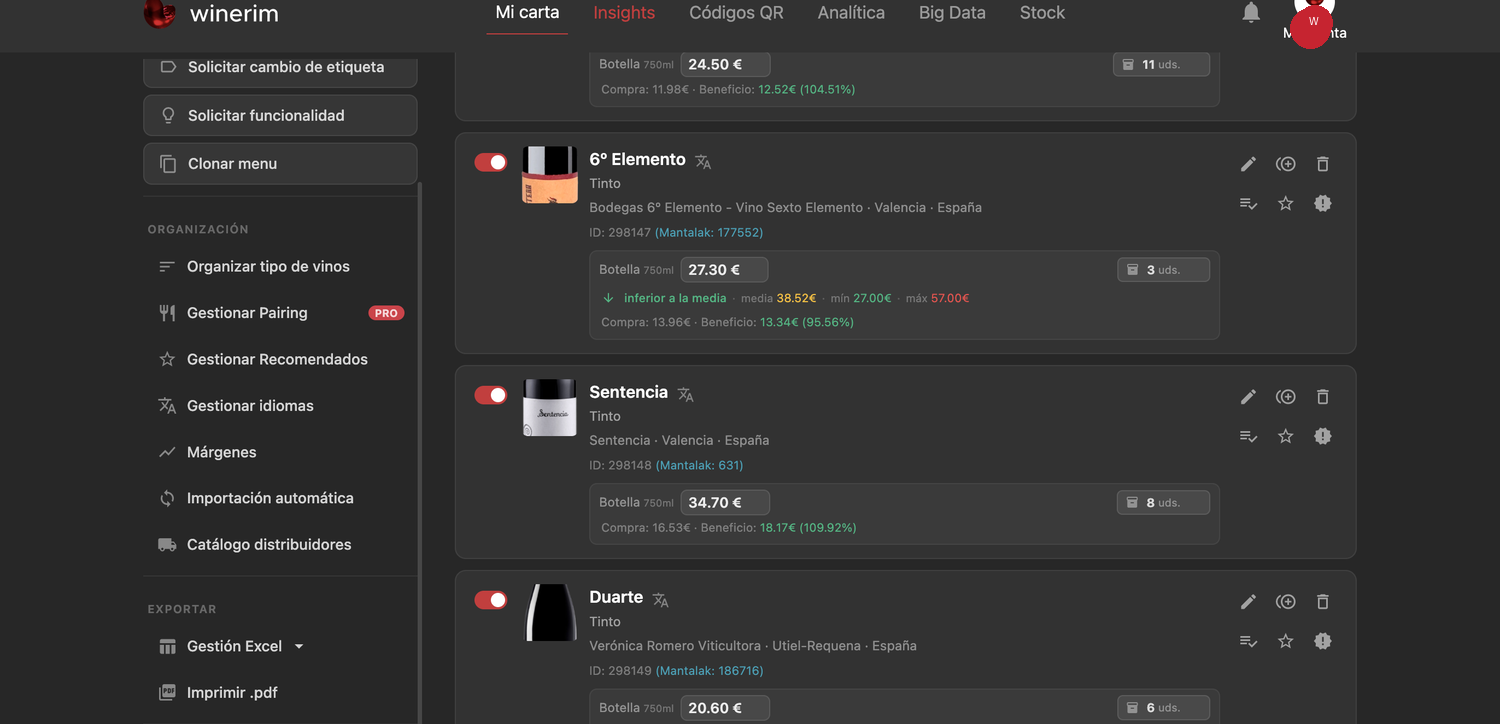Image resolution: width=1500 pixels, height=724 pixels.
Task: Click the Clonar menu button
Action: click(280, 163)
